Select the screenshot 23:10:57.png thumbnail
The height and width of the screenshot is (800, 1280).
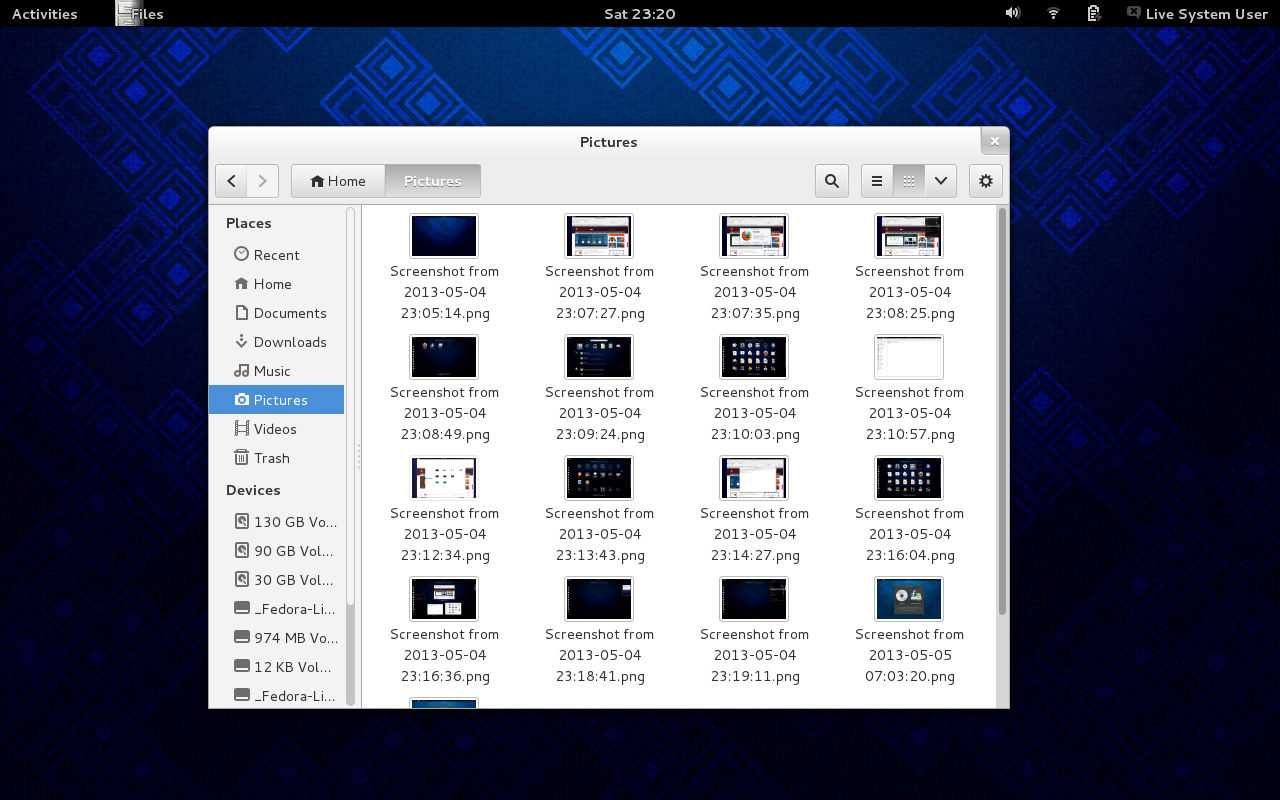909,358
